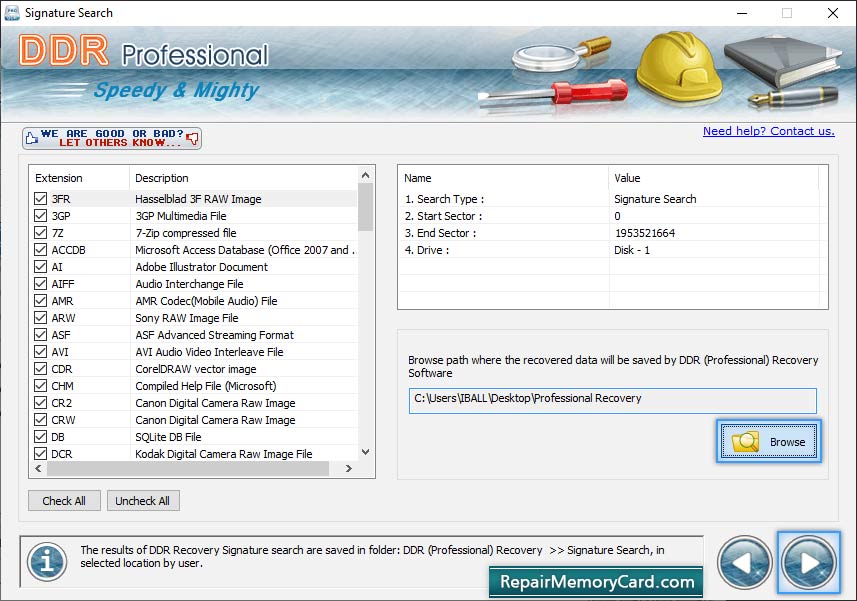Click the Check All button

point(64,500)
